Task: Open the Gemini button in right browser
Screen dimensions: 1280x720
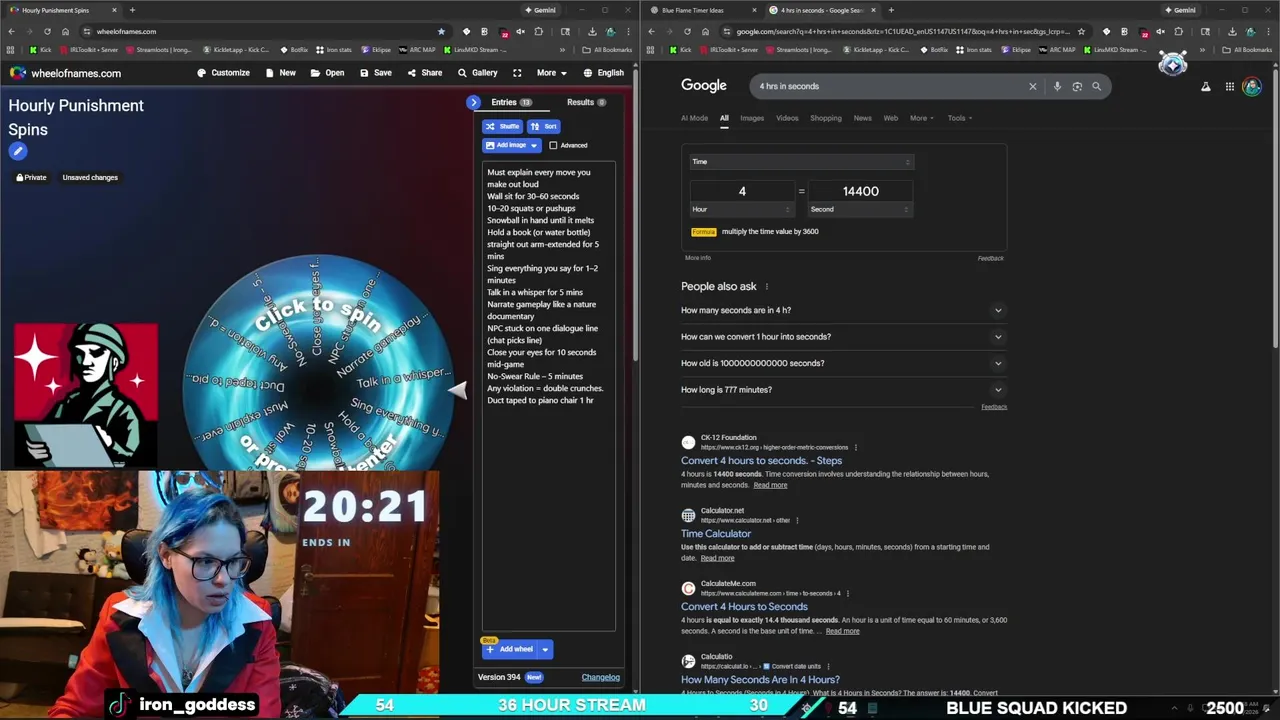Action: pyautogui.click(x=1180, y=10)
